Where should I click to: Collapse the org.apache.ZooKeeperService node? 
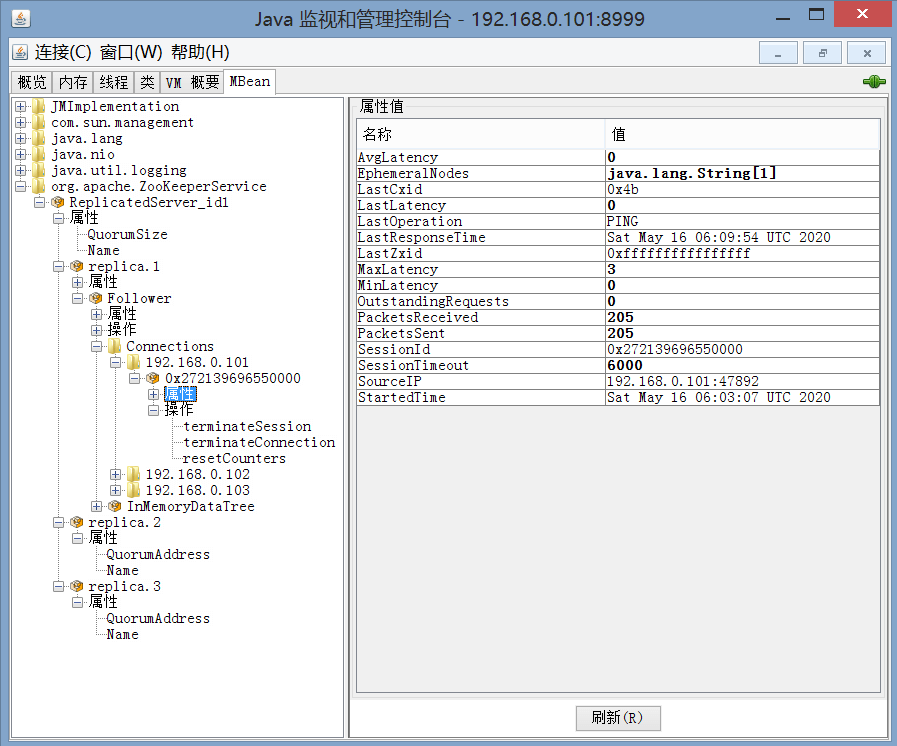point(21,186)
